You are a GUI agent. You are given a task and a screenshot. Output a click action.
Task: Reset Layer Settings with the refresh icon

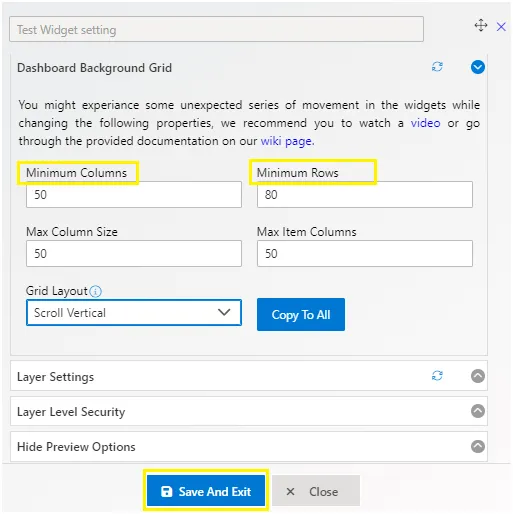[437, 376]
